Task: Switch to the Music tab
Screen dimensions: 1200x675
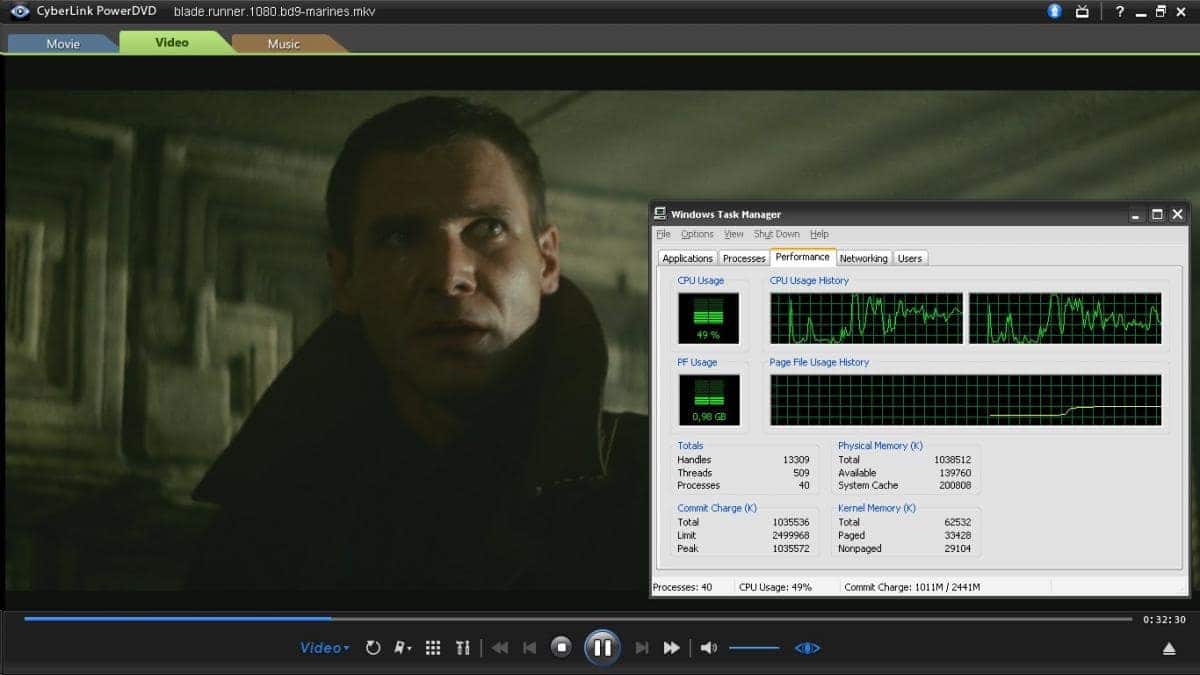Action: tap(284, 43)
